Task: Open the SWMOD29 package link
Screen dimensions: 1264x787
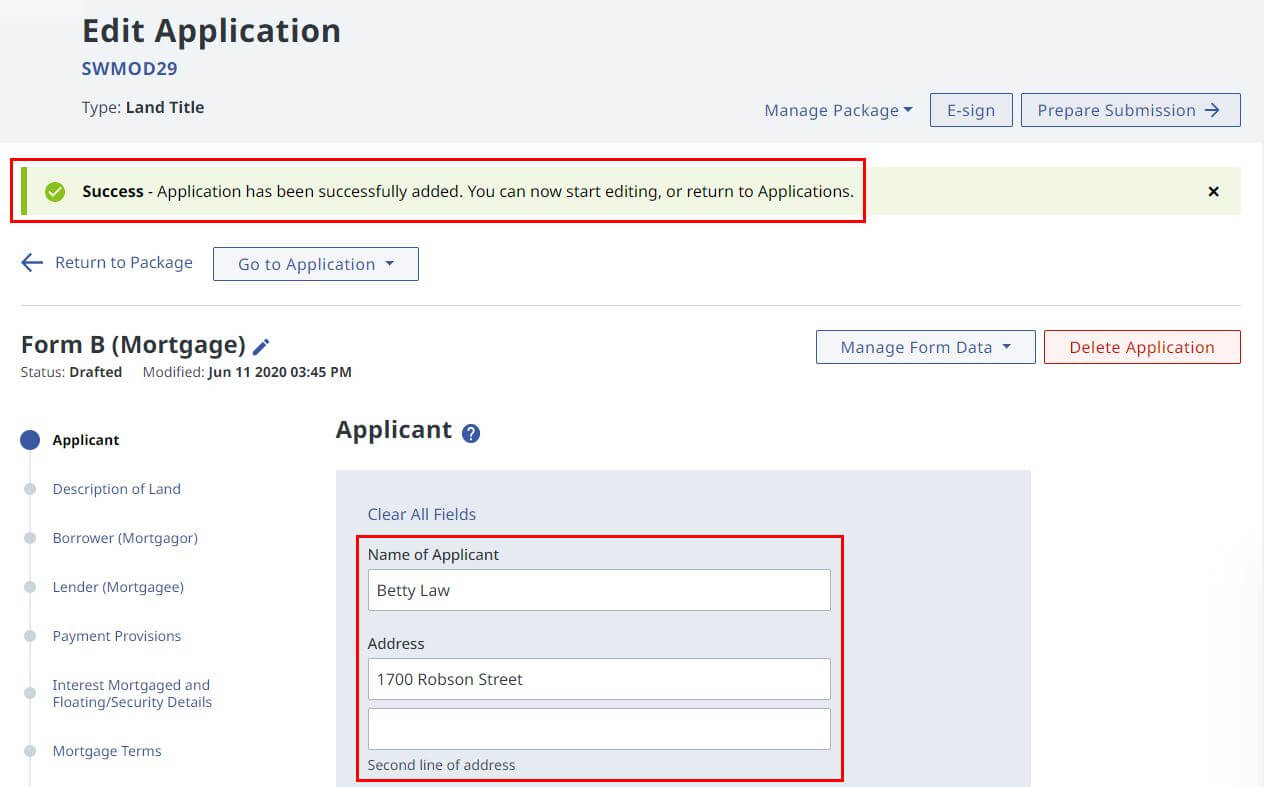Action: (130, 69)
